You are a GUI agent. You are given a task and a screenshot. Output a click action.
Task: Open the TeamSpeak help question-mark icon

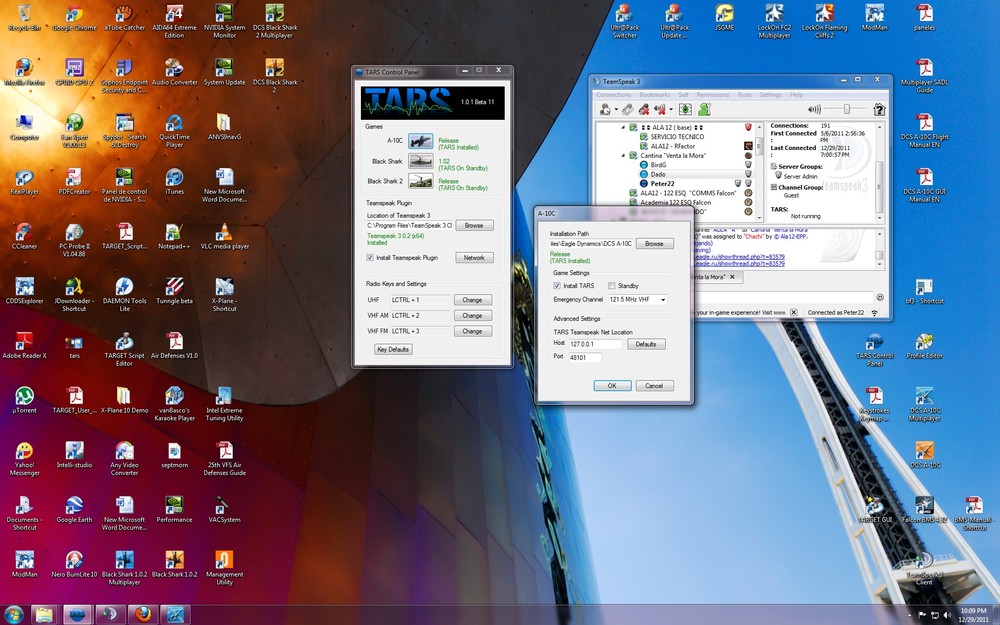tap(879, 109)
